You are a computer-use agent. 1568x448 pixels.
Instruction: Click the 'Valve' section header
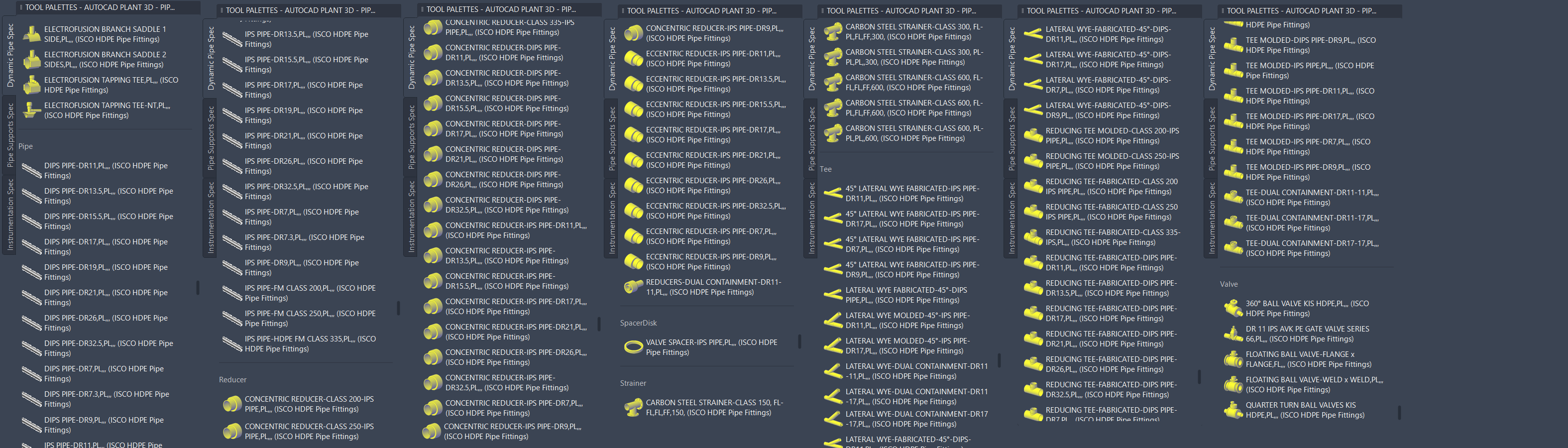[1229, 284]
